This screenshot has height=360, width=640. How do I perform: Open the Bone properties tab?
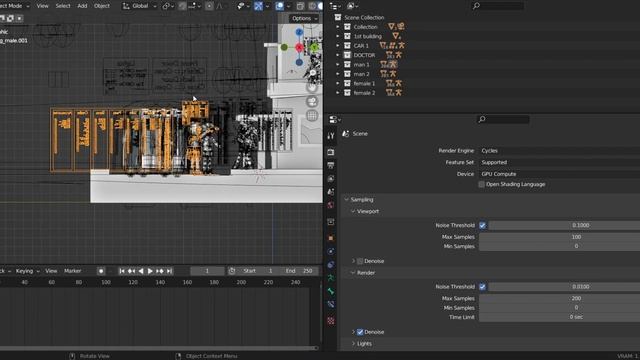tap(331, 291)
